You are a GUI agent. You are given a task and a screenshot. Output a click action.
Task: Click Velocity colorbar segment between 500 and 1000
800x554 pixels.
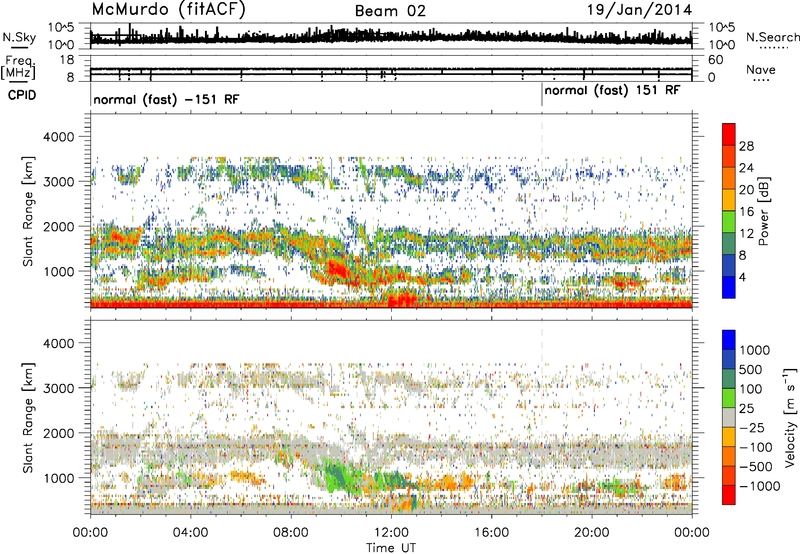(x=729, y=359)
